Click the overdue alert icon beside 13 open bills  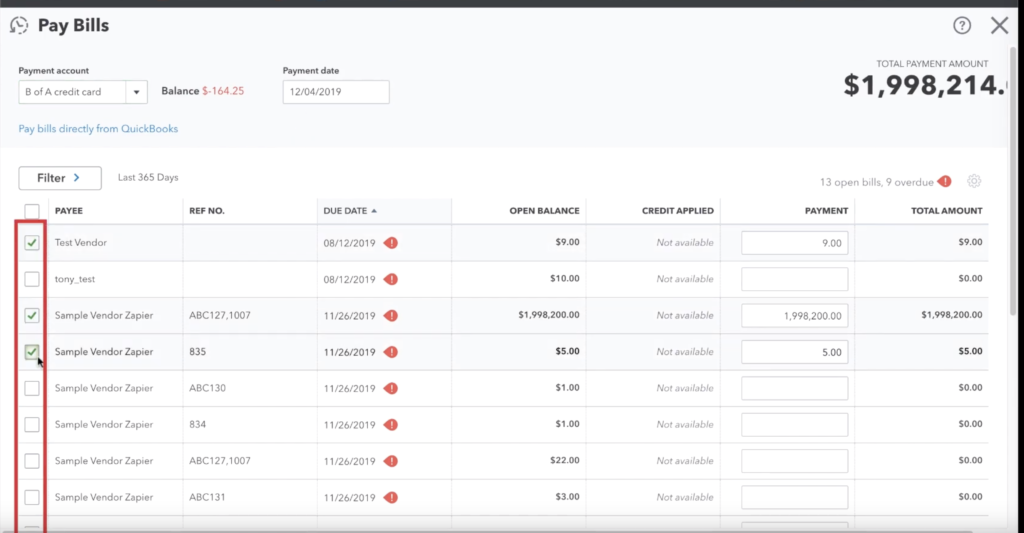point(944,182)
